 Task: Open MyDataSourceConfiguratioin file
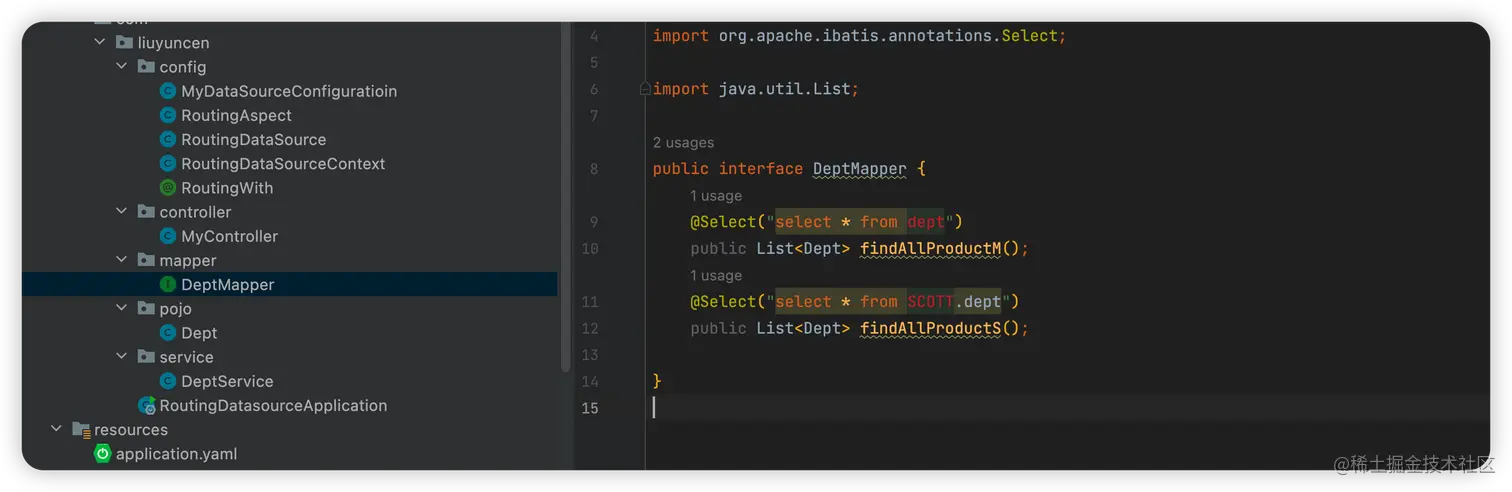point(289,91)
